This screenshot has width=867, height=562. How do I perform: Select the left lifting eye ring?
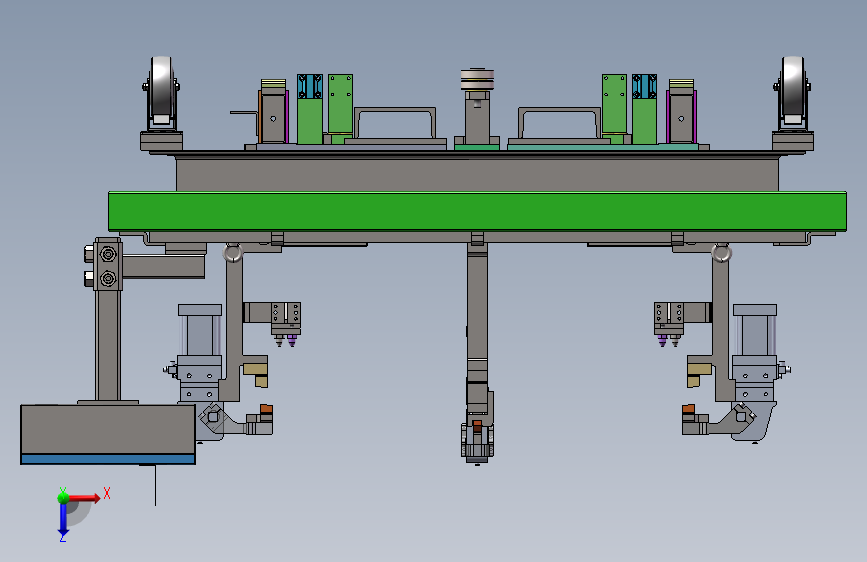pyautogui.click(x=233, y=253)
